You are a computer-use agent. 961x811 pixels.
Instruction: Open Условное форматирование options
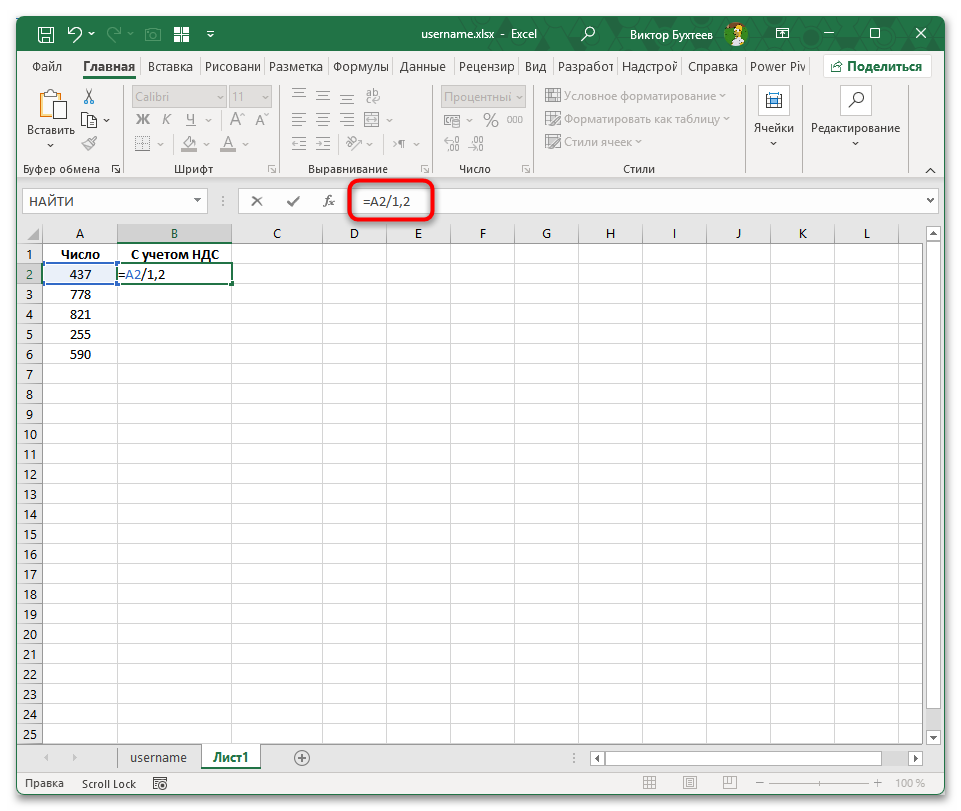[x=635, y=95]
